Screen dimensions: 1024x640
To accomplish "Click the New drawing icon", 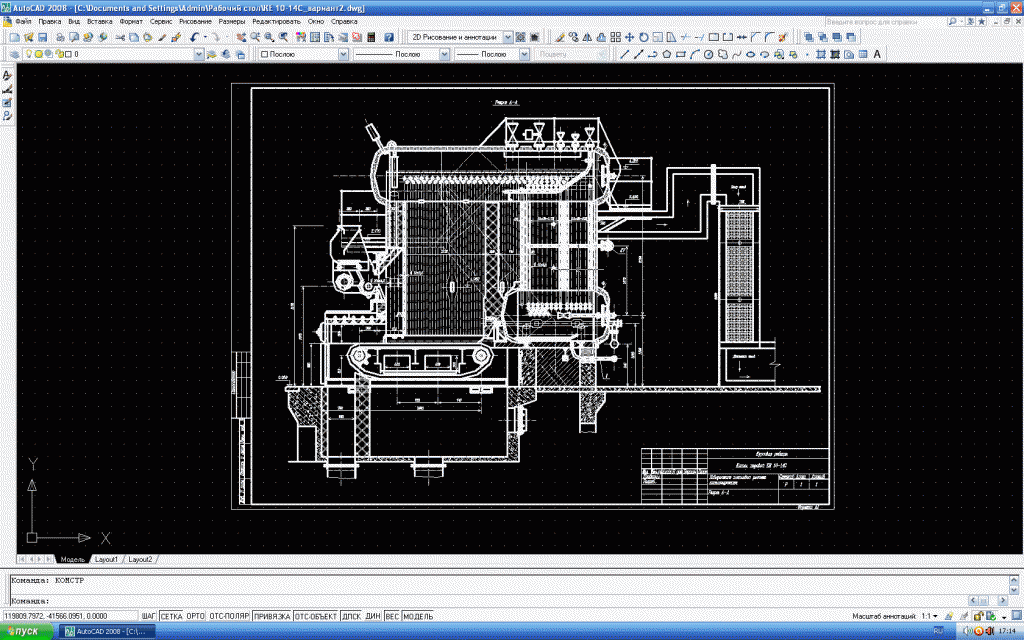I will point(14,37).
